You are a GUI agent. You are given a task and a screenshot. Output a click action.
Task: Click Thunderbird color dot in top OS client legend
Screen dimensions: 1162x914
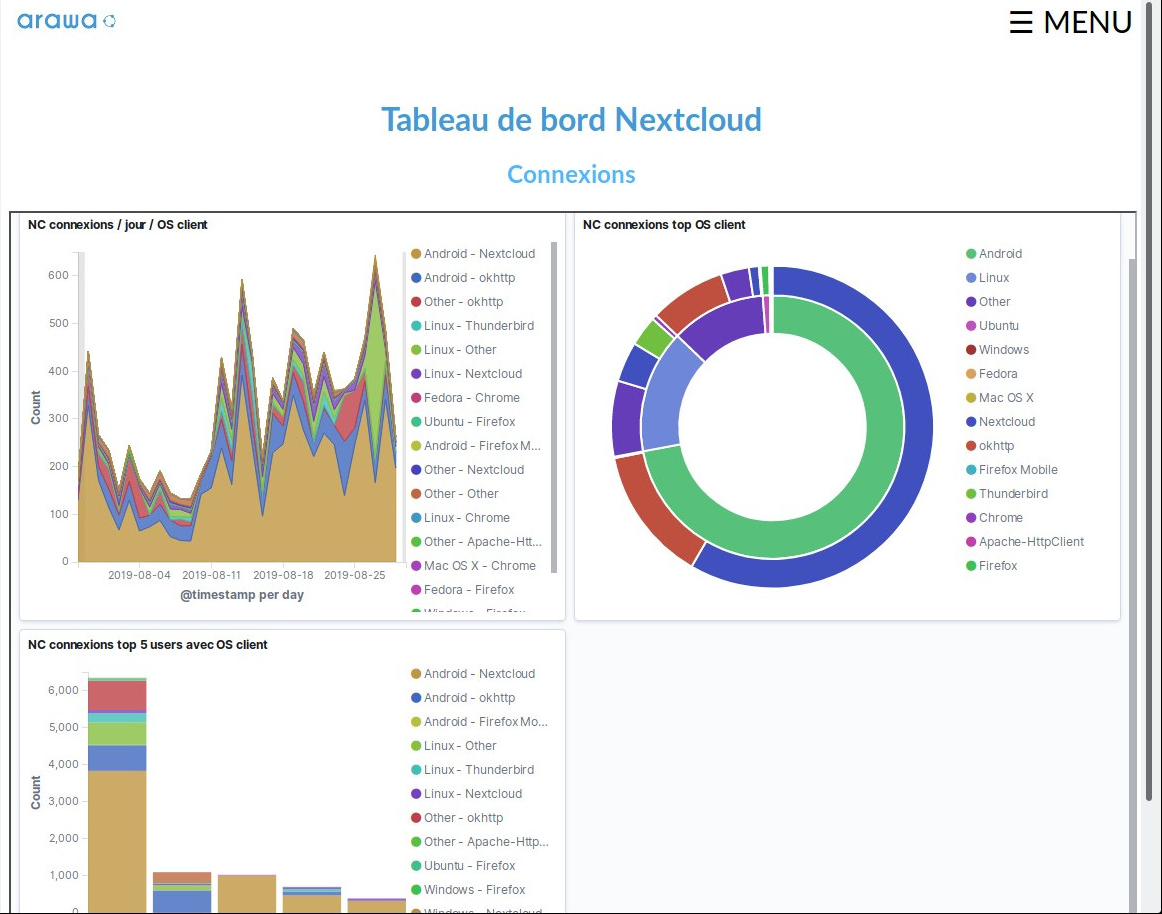point(971,494)
